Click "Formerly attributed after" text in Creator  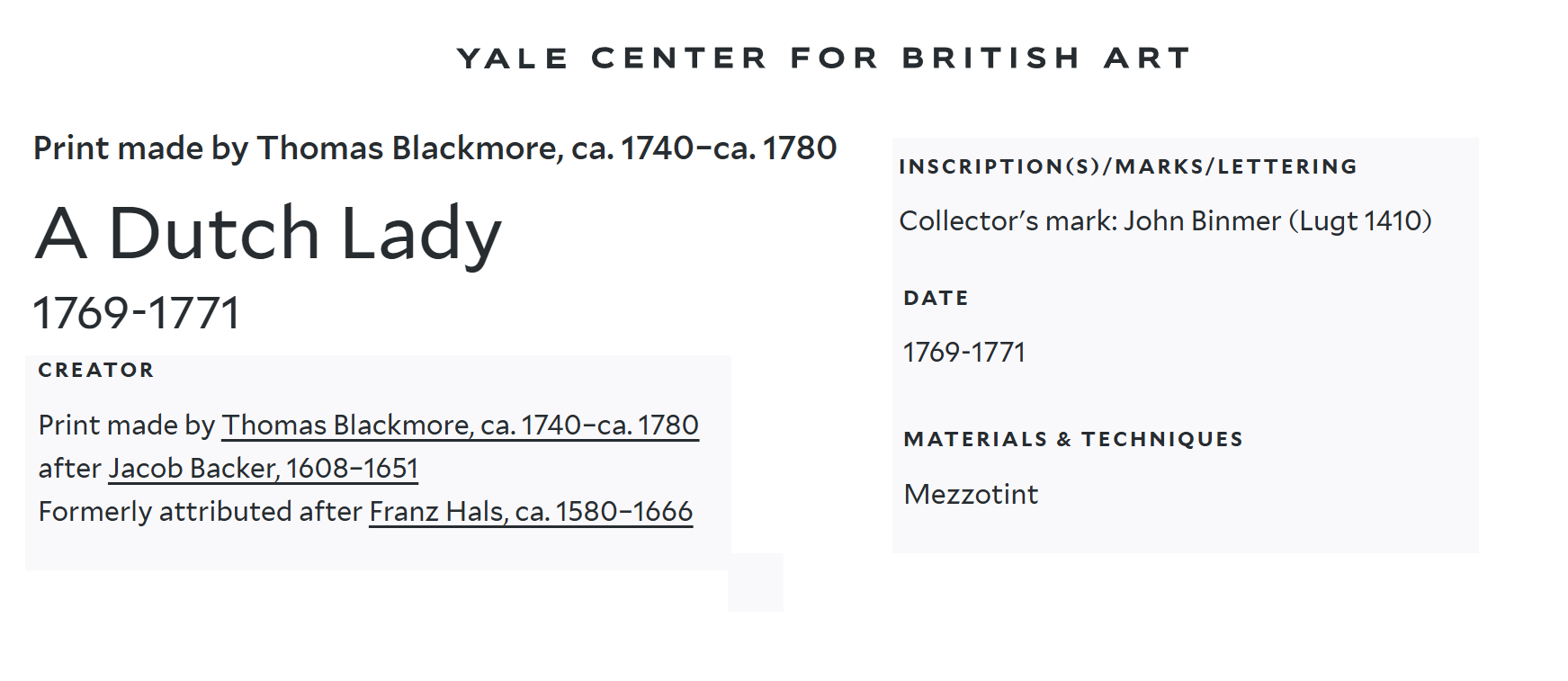pyautogui.click(x=200, y=511)
